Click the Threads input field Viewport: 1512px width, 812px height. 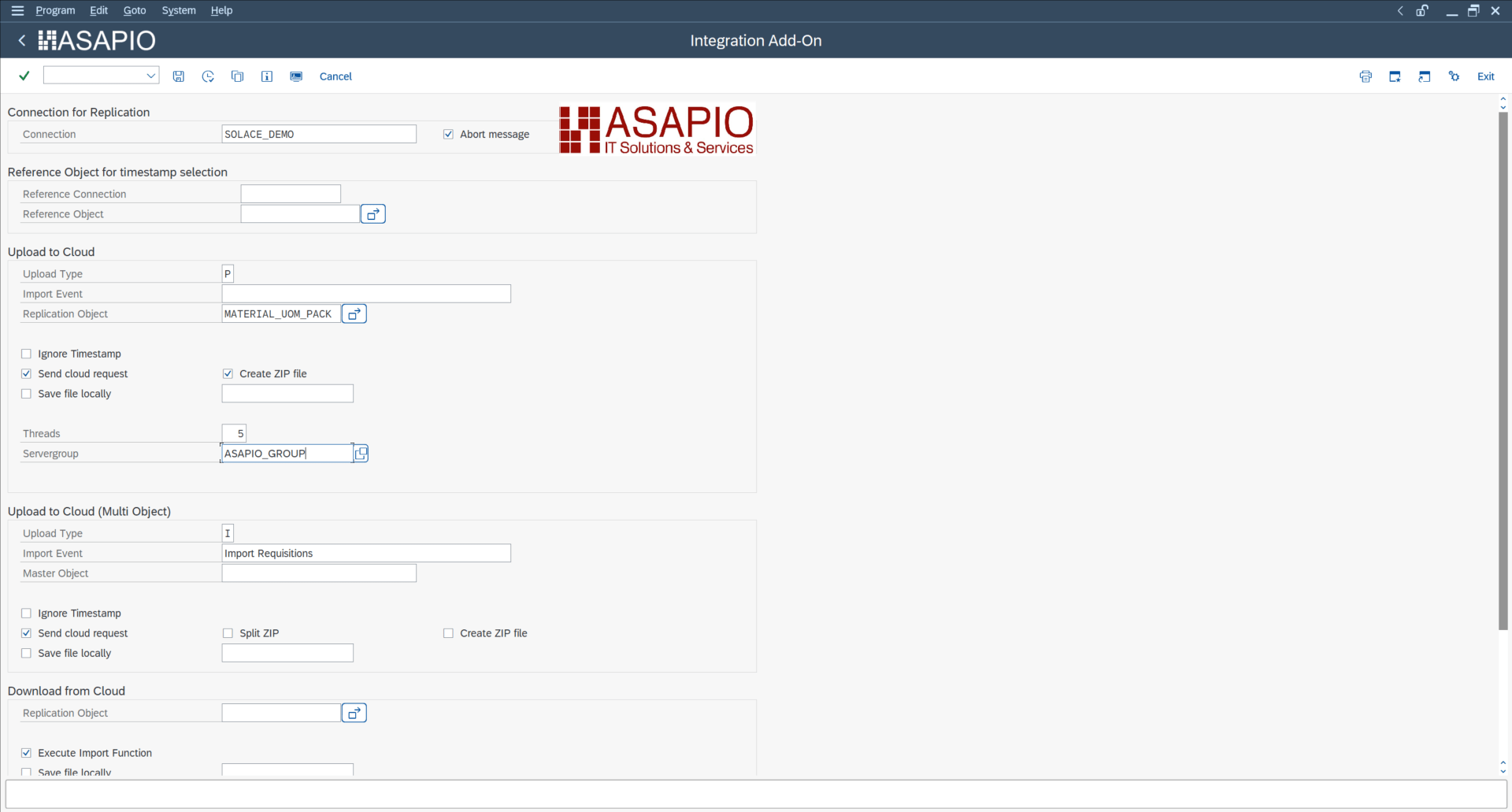(x=234, y=433)
